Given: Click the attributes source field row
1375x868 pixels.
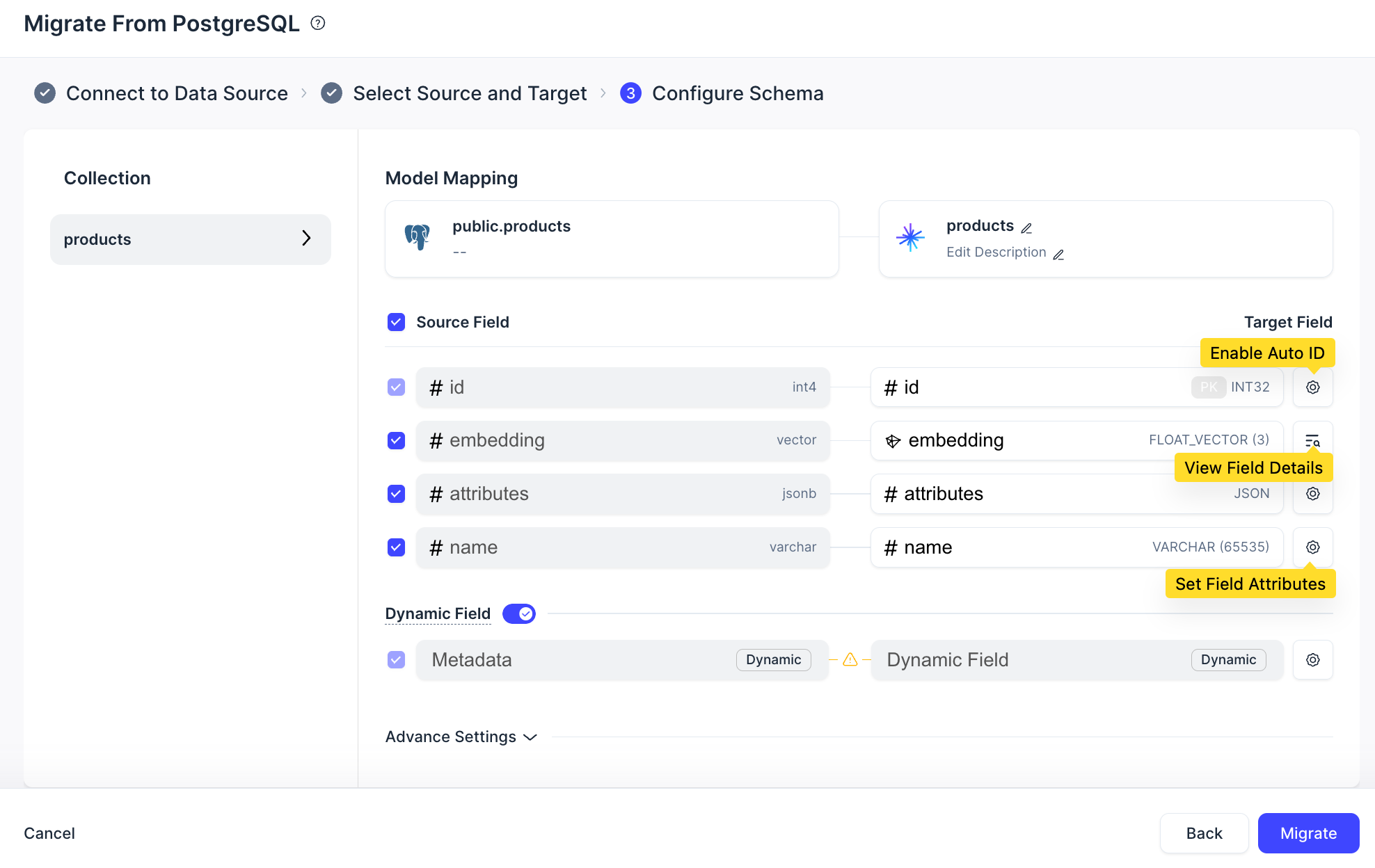Looking at the screenshot, I should pyautogui.click(x=623, y=494).
